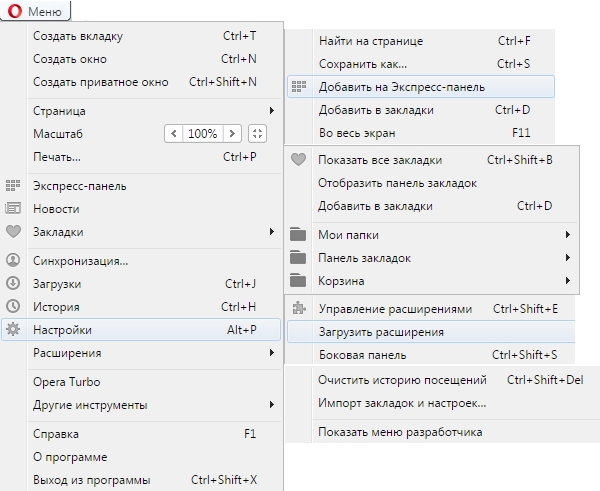Expand the Расширения submenu arrow
The width and height of the screenshot is (600, 491).
coord(272,352)
